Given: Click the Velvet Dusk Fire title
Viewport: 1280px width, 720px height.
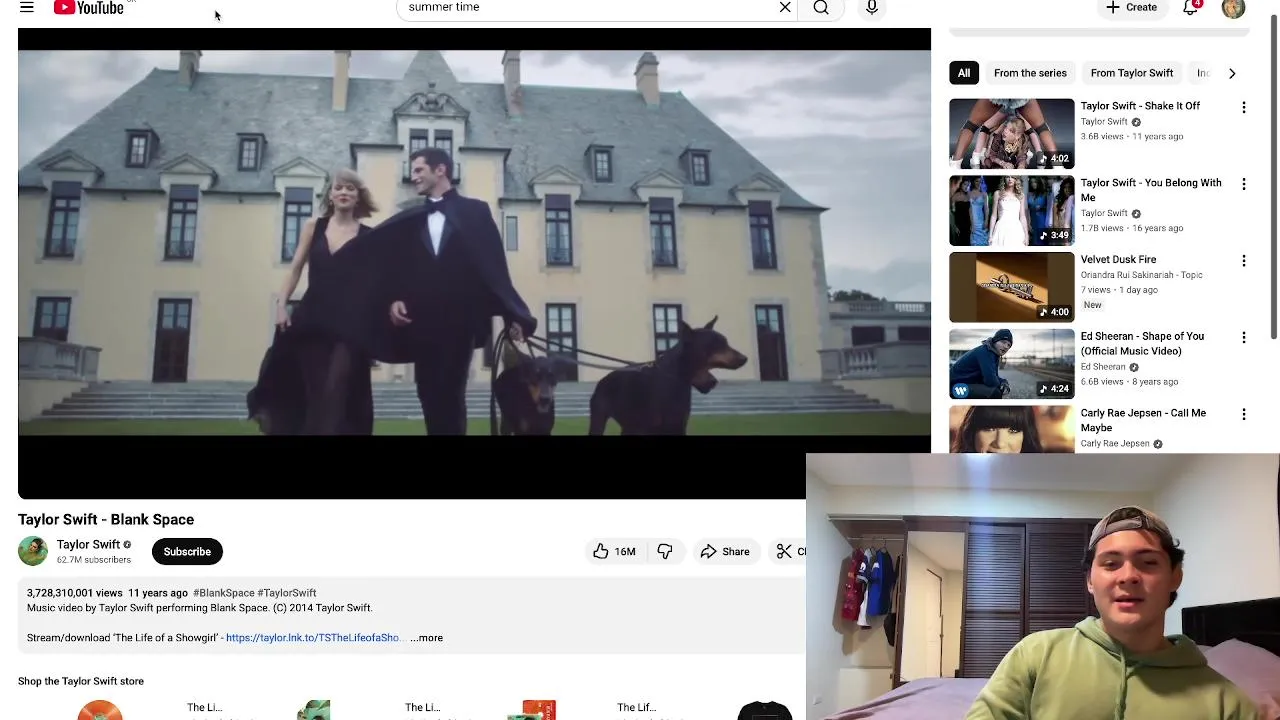Looking at the screenshot, I should click(x=1118, y=260).
